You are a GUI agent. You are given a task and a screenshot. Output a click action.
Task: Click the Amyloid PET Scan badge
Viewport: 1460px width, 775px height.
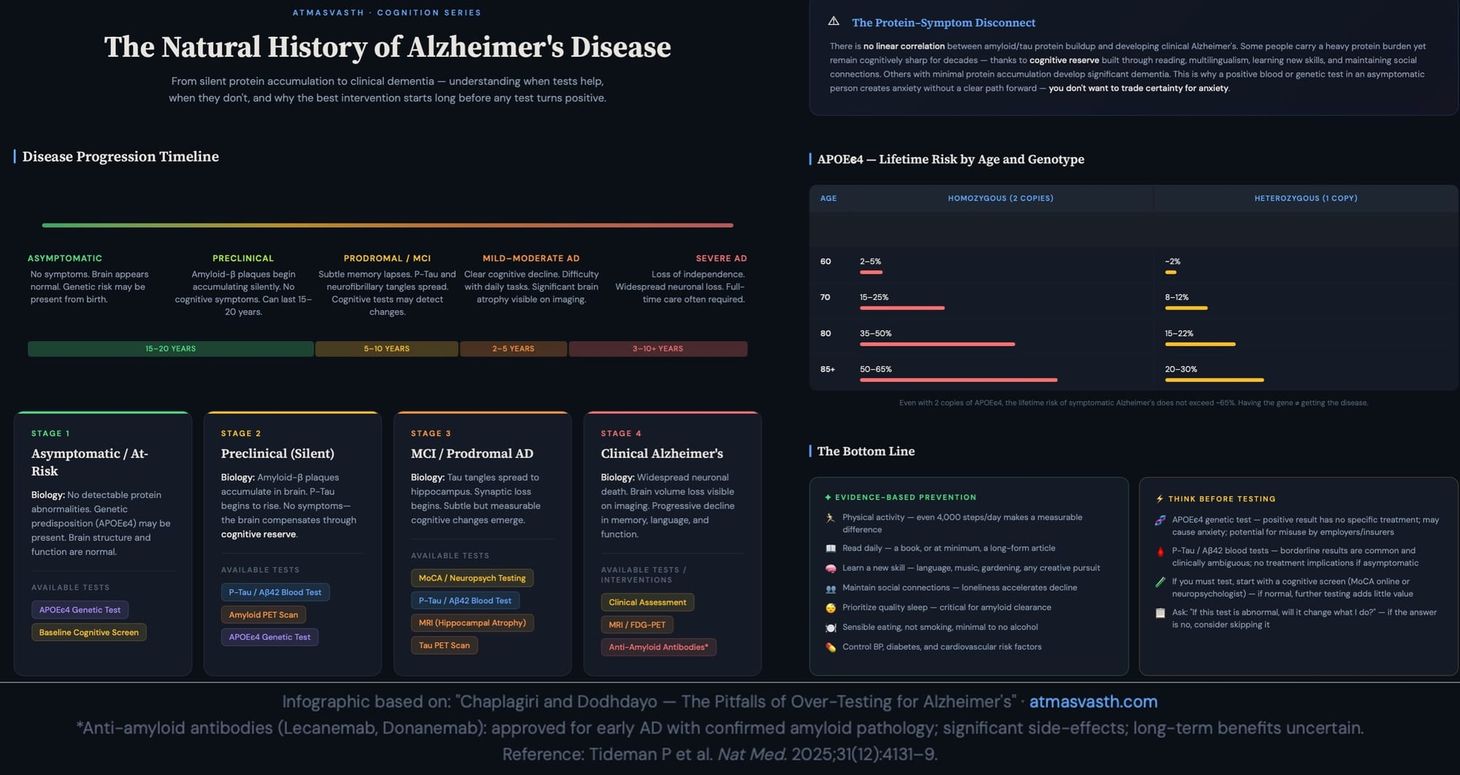point(262,614)
